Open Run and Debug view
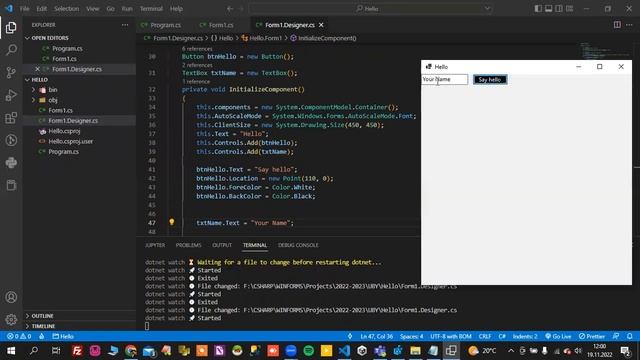The image size is (640, 360). 11,95
